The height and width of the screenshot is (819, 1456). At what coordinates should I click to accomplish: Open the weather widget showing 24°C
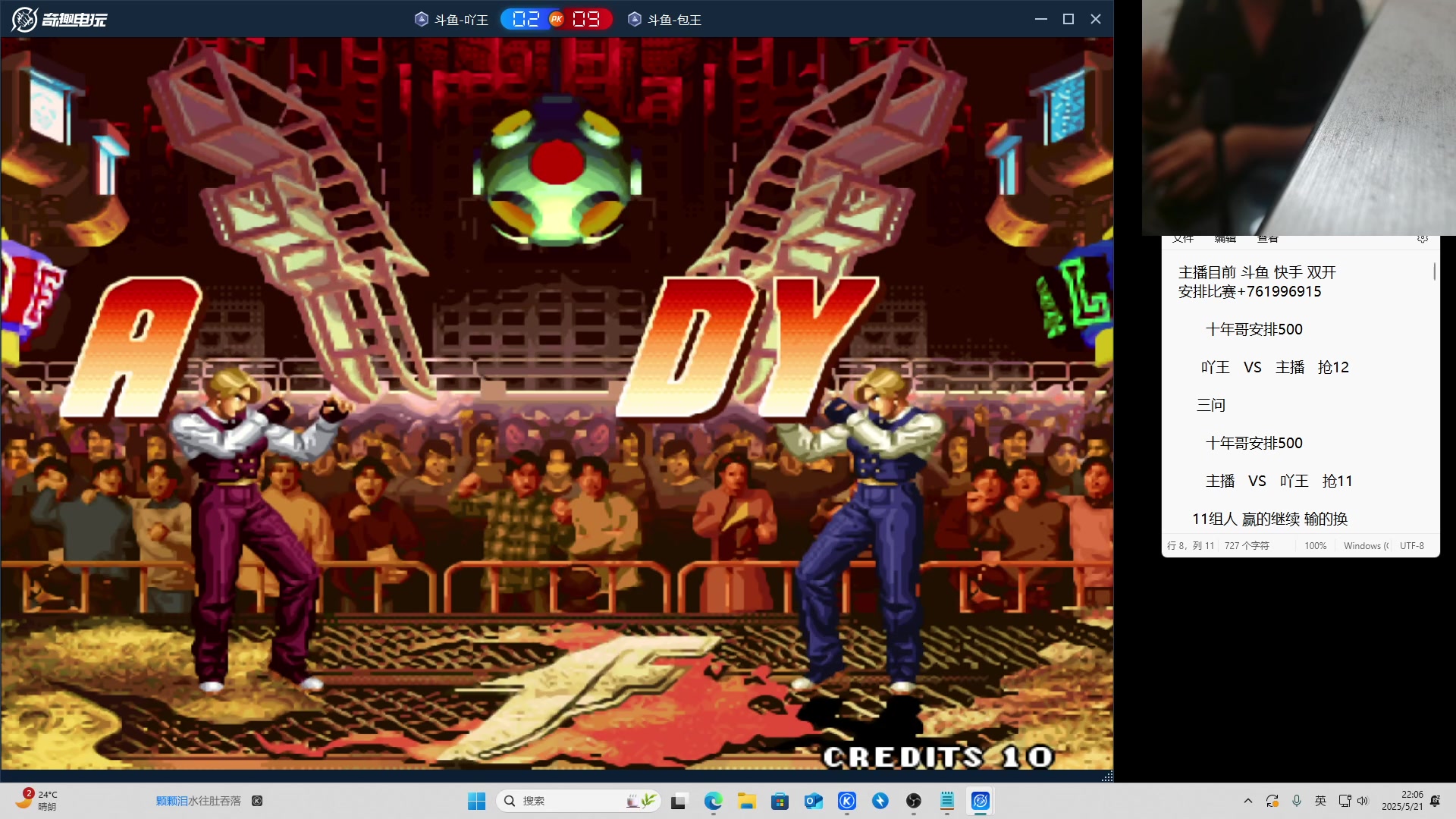(x=36, y=800)
